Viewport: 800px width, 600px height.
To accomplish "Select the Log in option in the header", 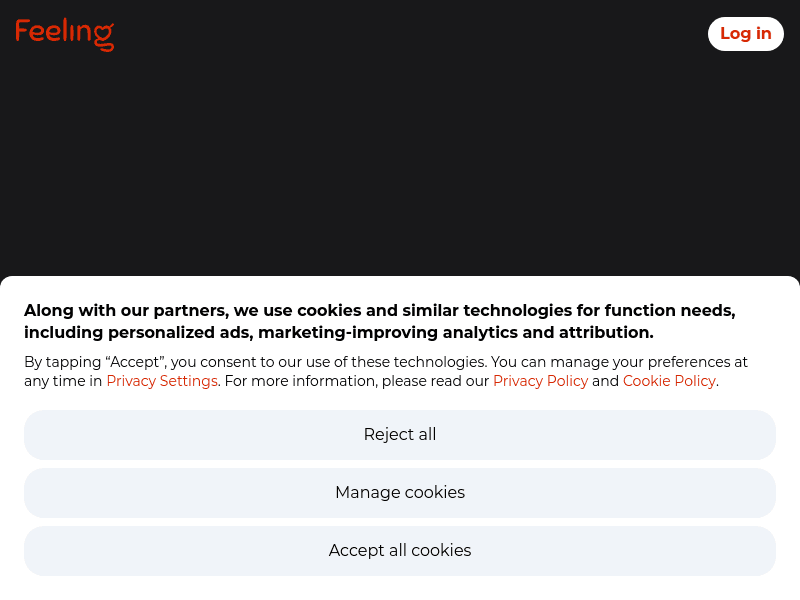I will (x=745, y=34).
